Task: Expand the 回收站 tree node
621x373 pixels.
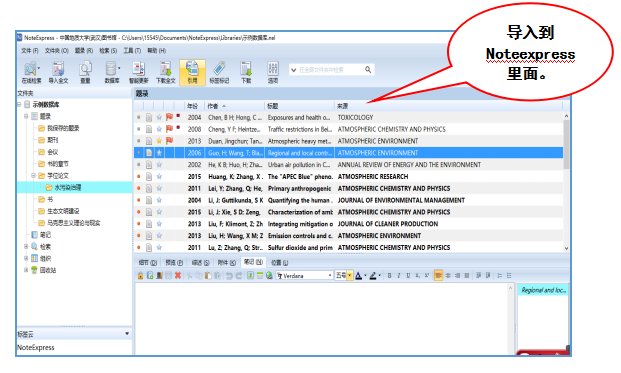Action: tap(27, 270)
